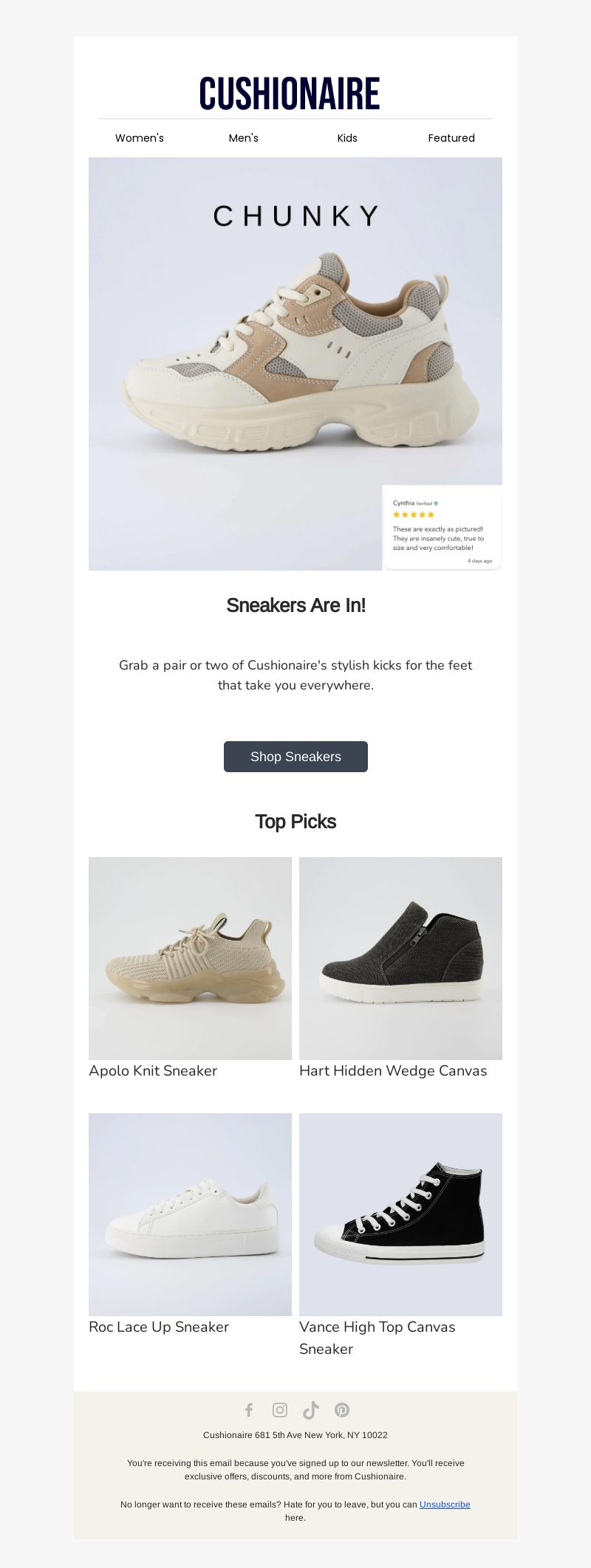Open the Vance High Top Canvas photo

[x=400, y=1214]
